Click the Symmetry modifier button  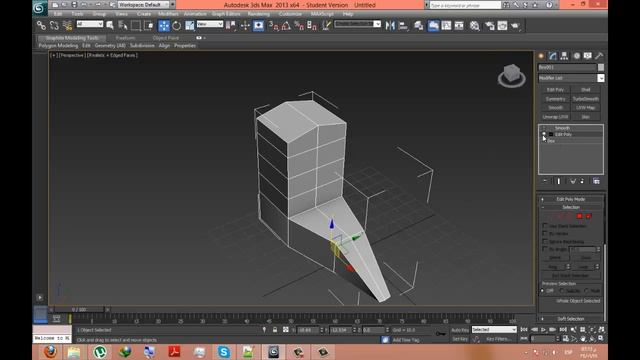tap(556, 98)
